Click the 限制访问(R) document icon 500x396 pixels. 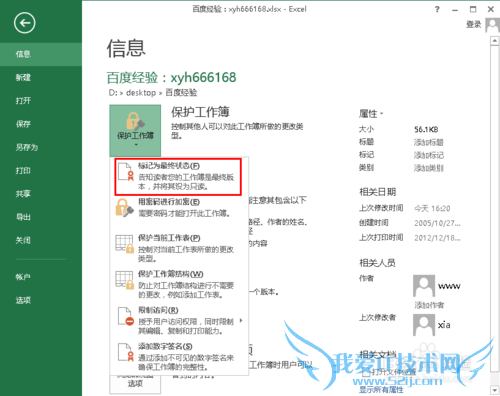pos(125,316)
